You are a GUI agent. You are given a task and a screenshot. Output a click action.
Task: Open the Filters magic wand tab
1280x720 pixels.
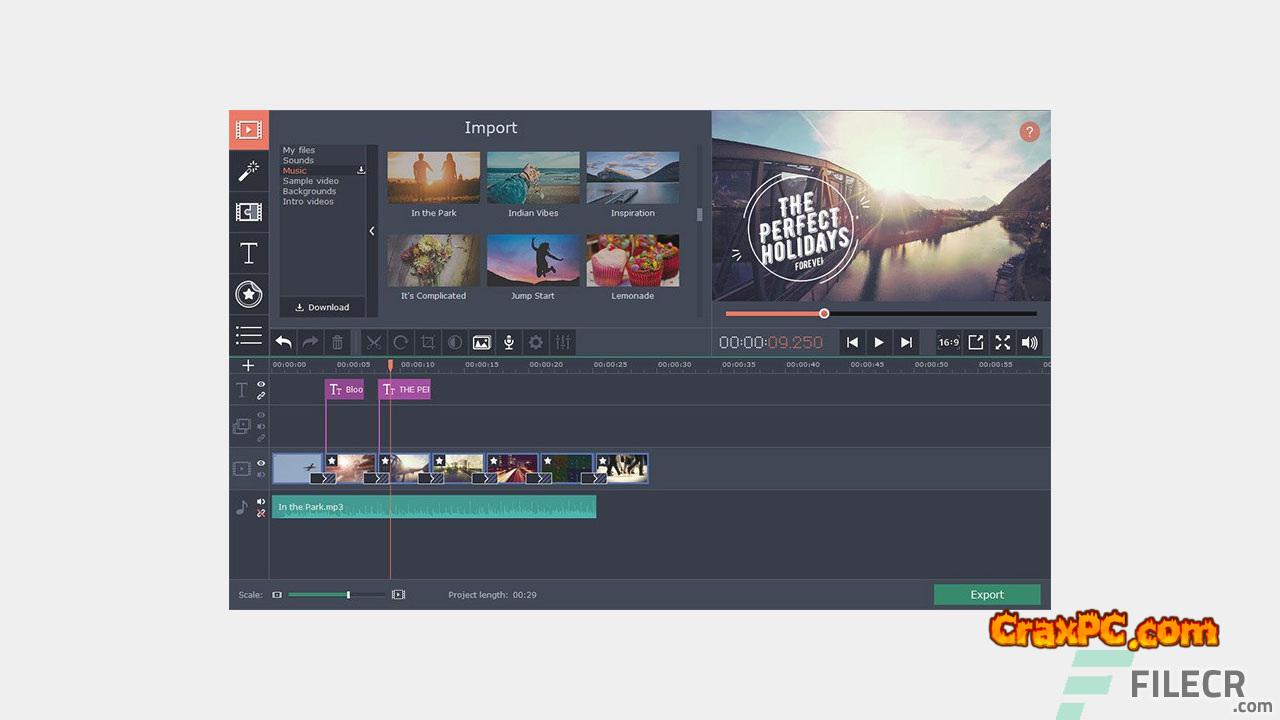(x=248, y=171)
